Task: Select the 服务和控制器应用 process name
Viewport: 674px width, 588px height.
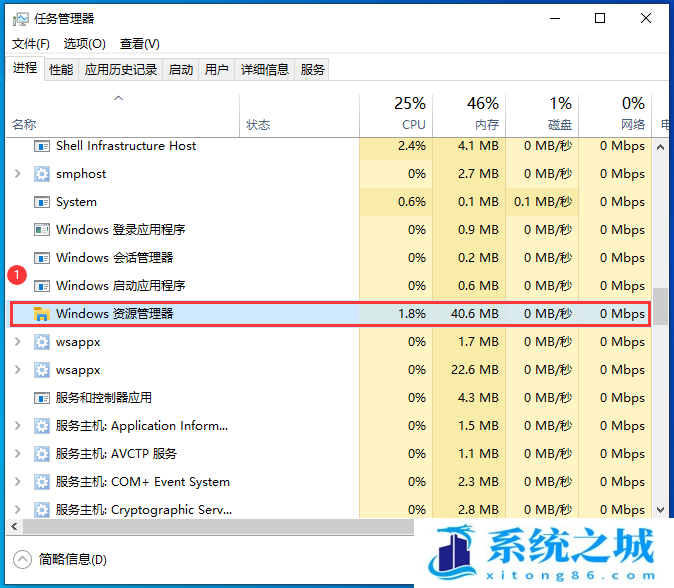Action: point(104,398)
